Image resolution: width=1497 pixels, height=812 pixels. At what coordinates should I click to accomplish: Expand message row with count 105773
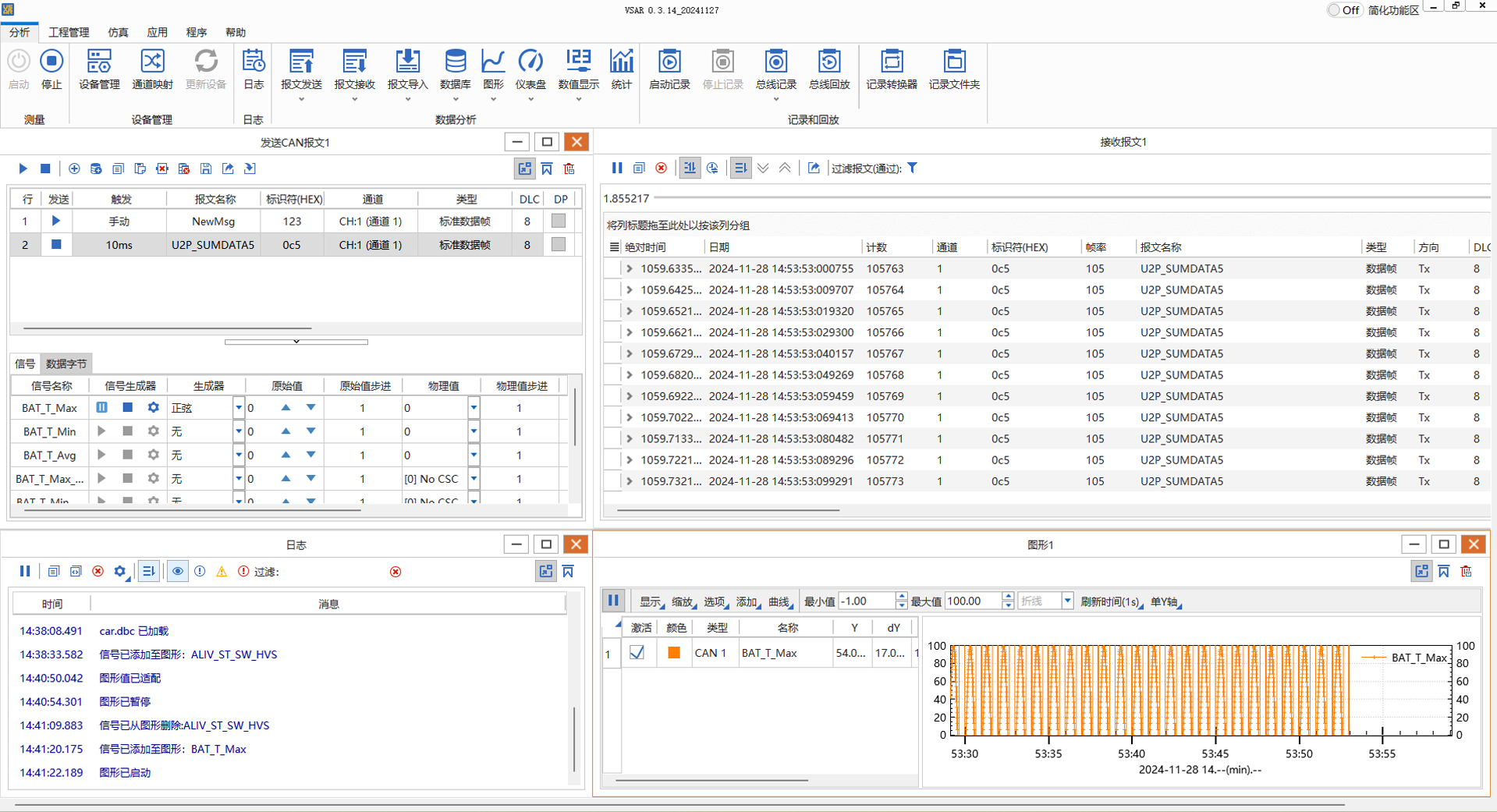point(629,481)
